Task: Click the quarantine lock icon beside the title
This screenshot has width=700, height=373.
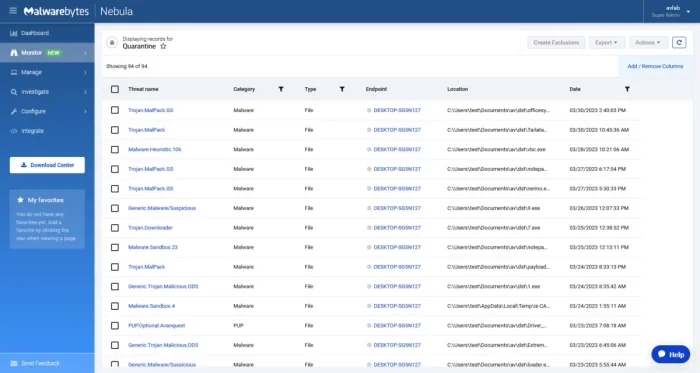Action: [112, 42]
